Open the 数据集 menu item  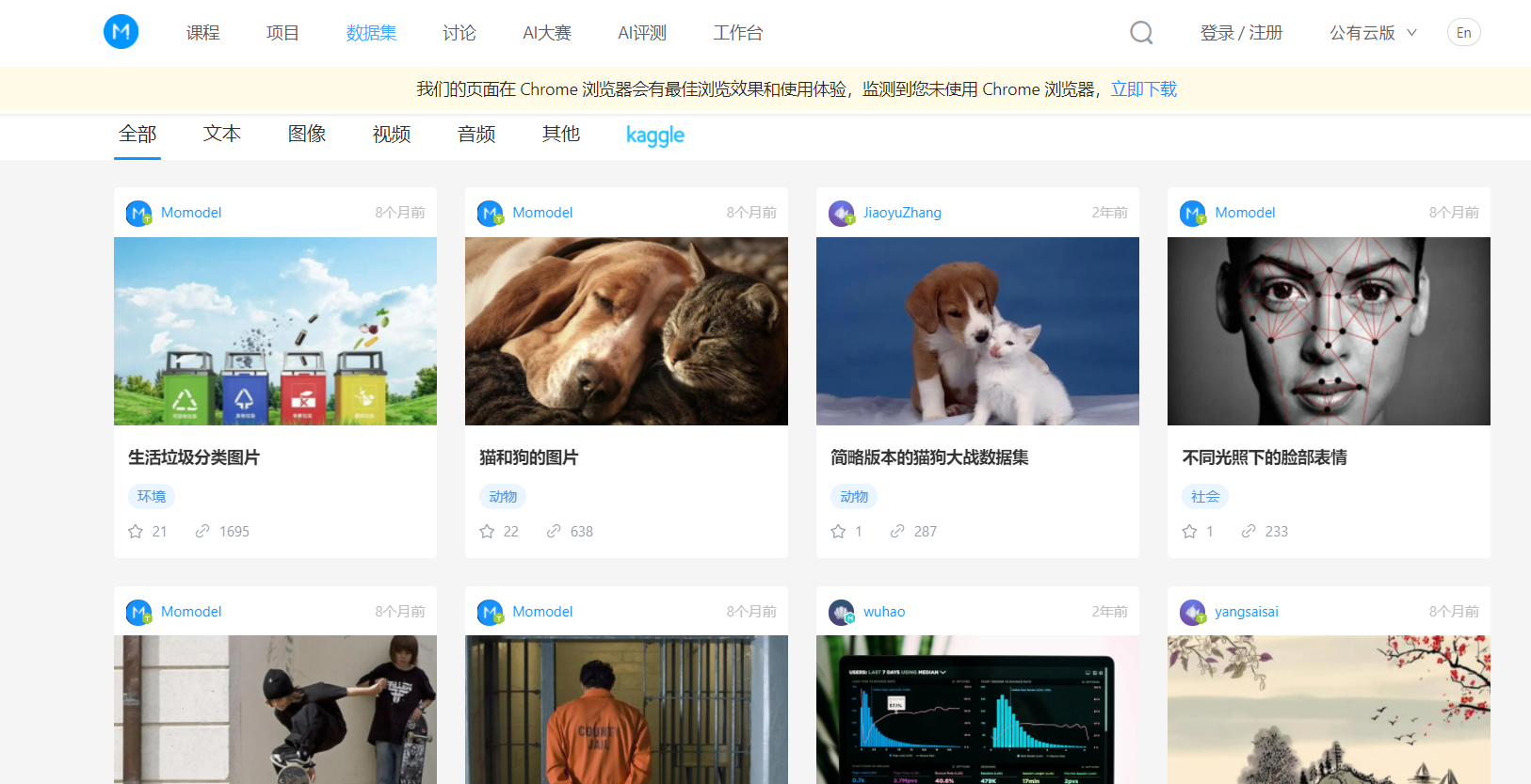pos(371,33)
